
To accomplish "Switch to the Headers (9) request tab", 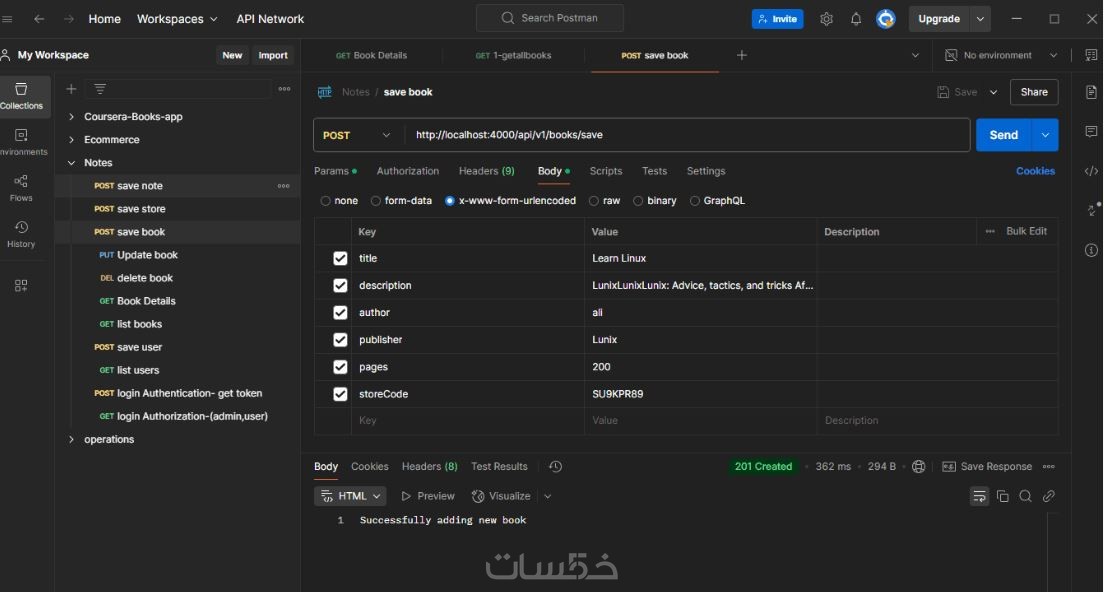I will 487,171.
